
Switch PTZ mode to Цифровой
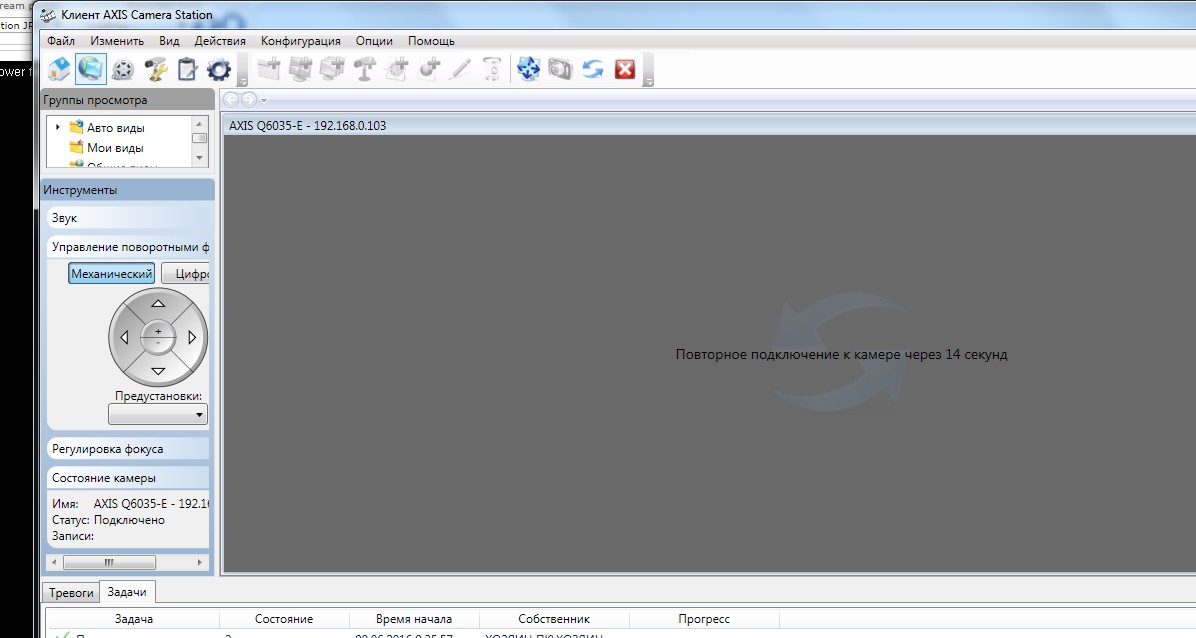(x=186, y=274)
